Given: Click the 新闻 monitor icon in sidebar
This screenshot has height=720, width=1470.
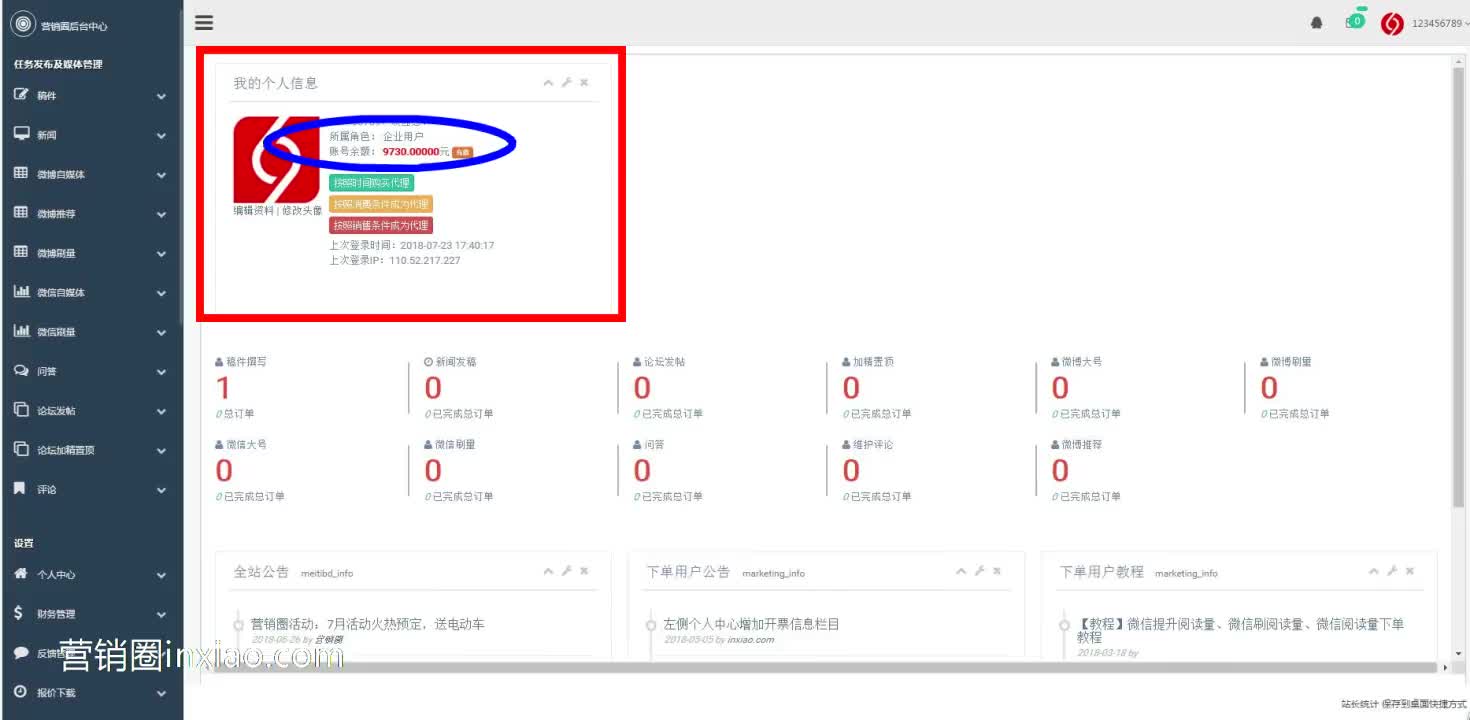Looking at the screenshot, I should [x=21, y=134].
